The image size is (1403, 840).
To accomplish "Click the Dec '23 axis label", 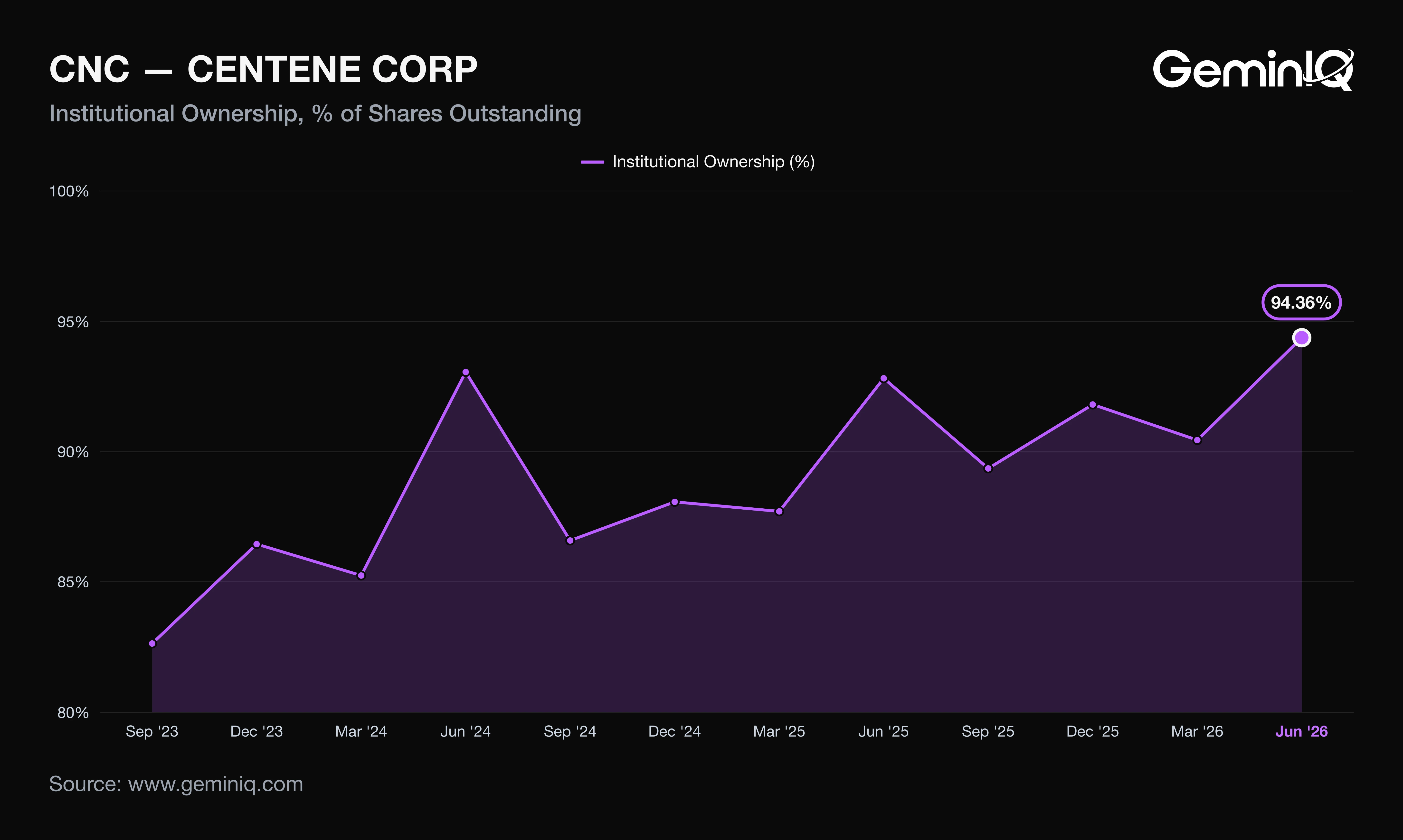I will (x=256, y=732).
